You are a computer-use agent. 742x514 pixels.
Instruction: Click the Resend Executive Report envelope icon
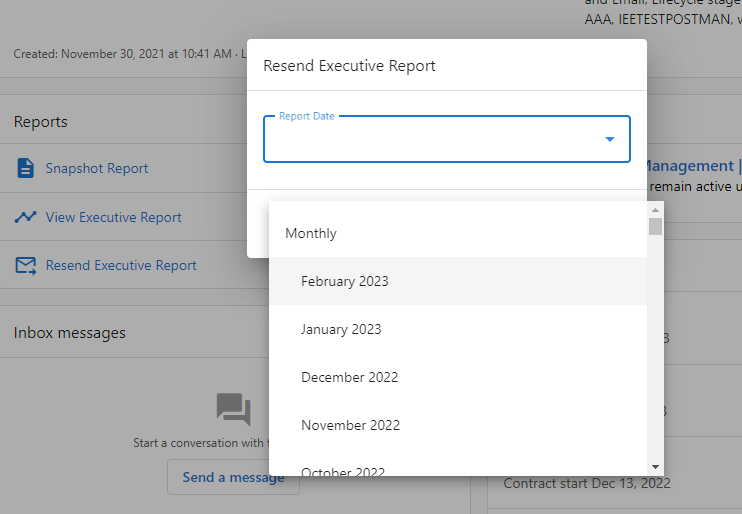click(26, 266)
